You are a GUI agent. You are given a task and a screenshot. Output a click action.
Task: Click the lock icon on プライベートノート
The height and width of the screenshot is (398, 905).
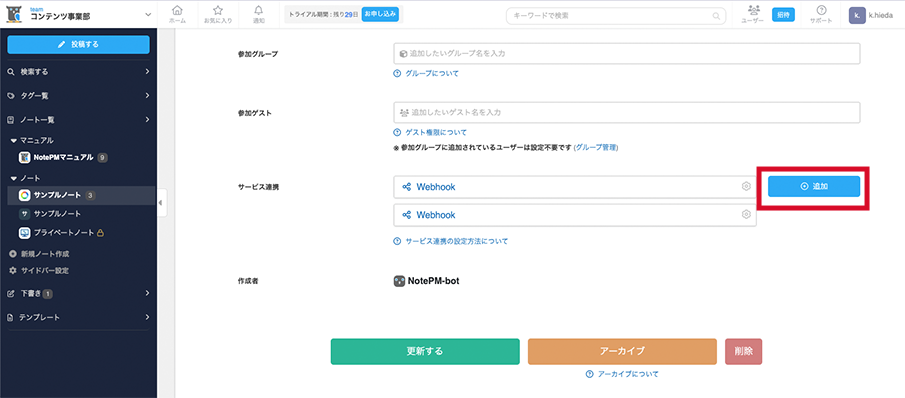click(100, 233)
